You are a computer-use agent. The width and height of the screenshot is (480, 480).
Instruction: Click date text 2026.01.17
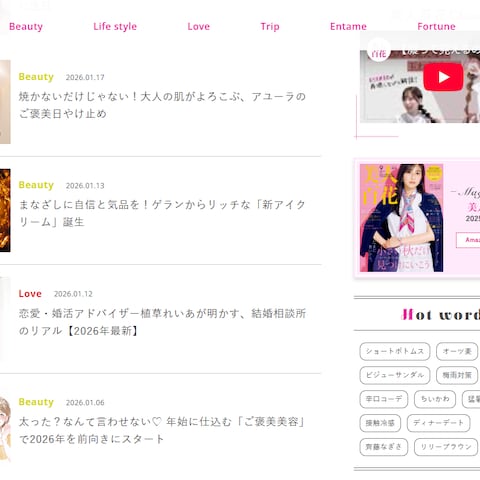click(x=85, y=77)
